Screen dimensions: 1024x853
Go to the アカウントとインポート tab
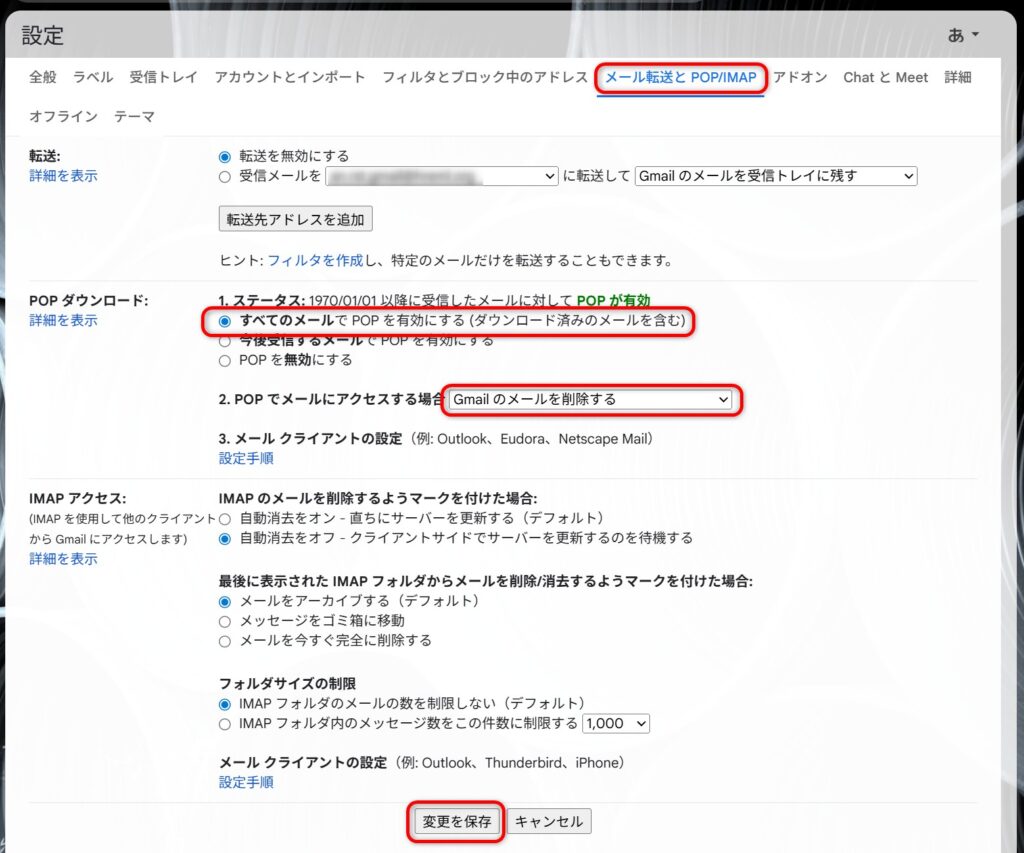pyautogui.click(x=290, y=77)
